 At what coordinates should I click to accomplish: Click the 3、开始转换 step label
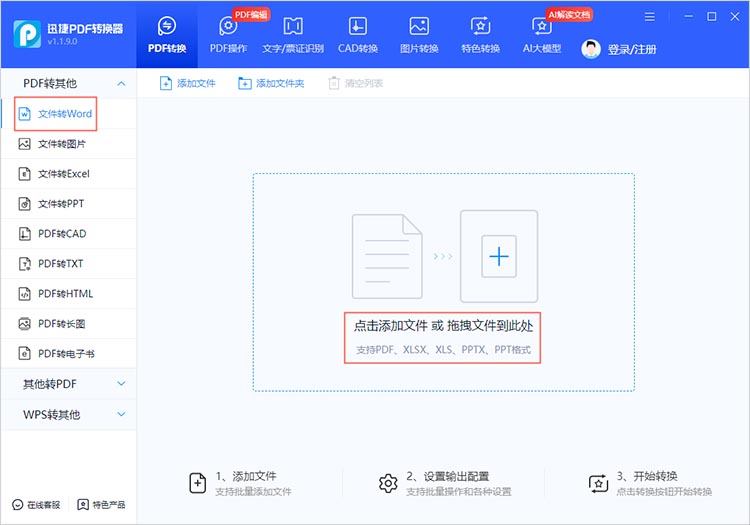[647, 476]
